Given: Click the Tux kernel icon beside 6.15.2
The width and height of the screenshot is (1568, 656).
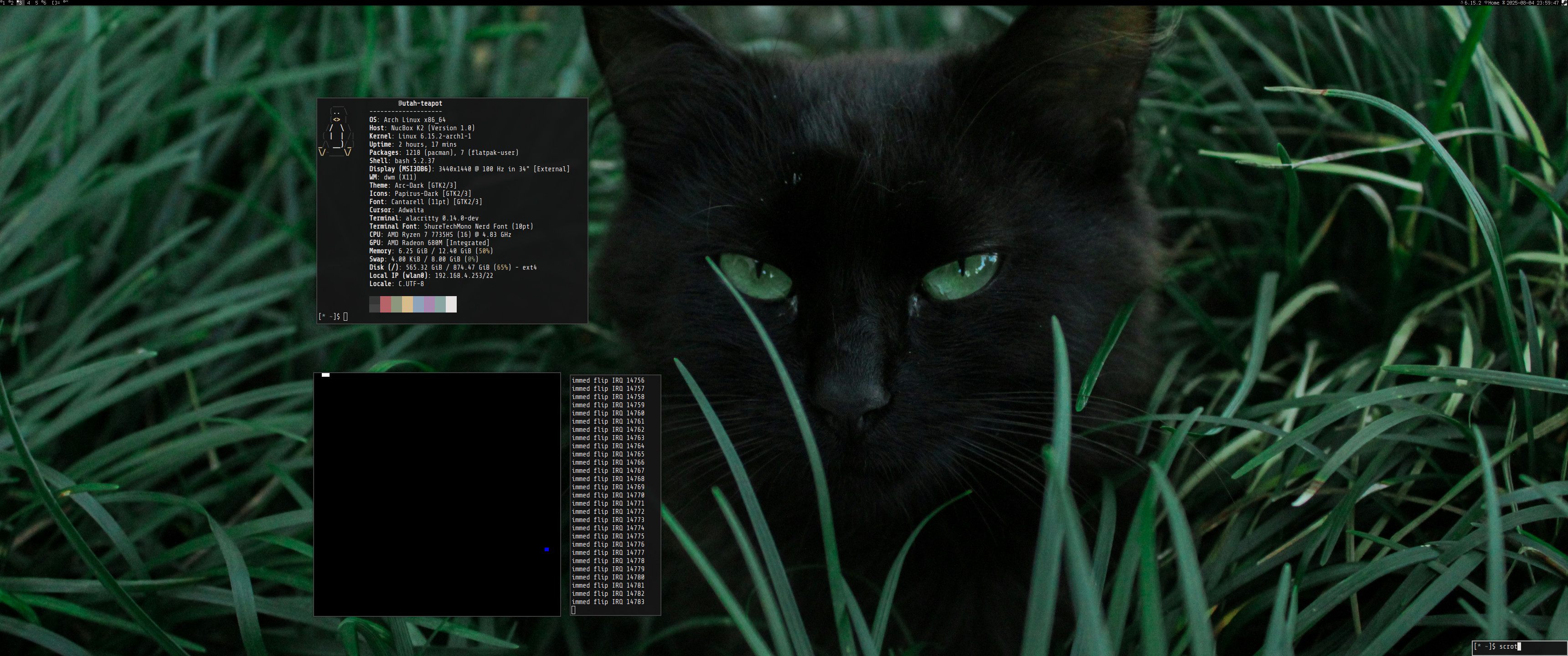Looking at the screenshot, I should [x=1462, y=3].
